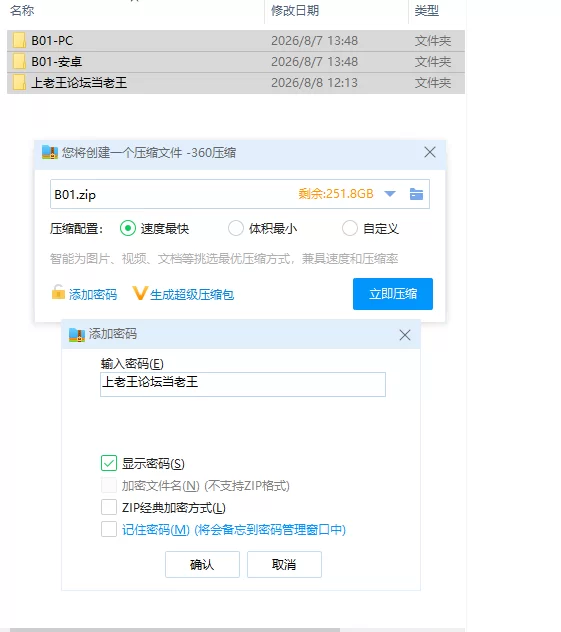Click the 添加密码 link
This screenshot has height=632, width=561.
pos(93,295)
